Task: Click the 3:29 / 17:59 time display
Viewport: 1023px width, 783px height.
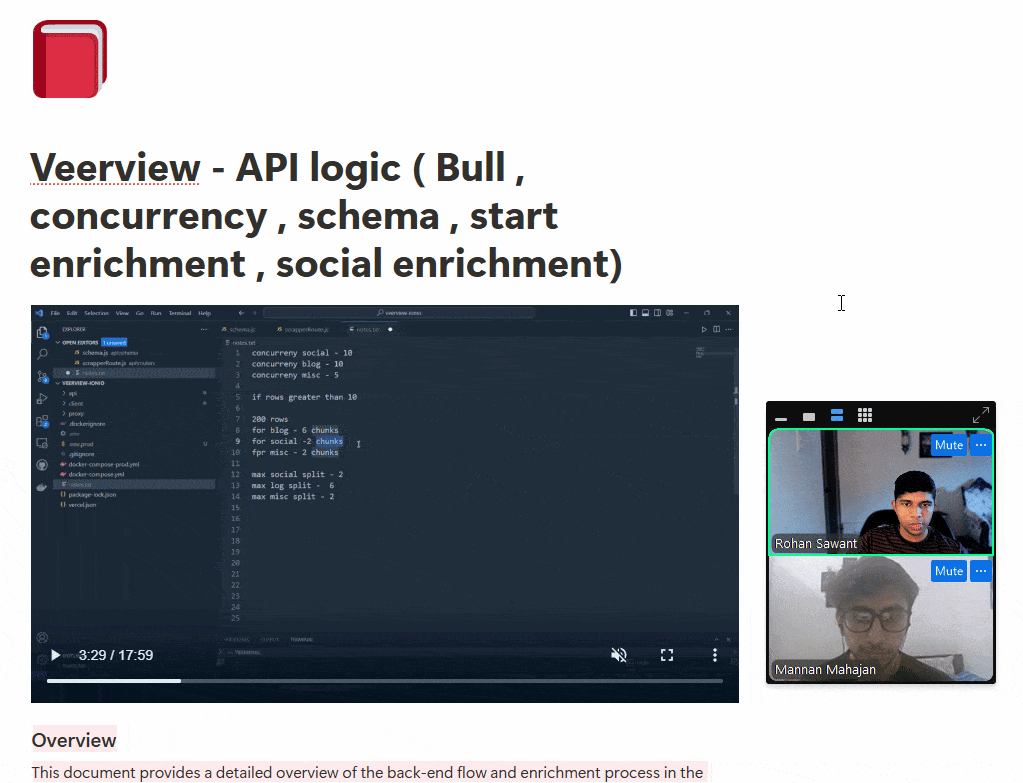Action: point(116,655)
